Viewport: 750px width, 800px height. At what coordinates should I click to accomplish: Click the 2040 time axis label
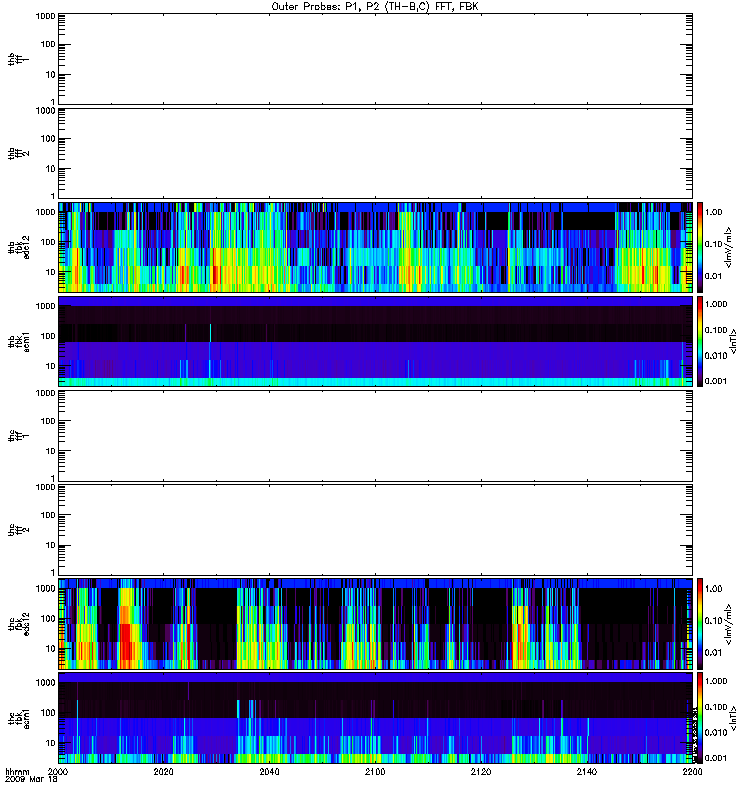point(269,772)
